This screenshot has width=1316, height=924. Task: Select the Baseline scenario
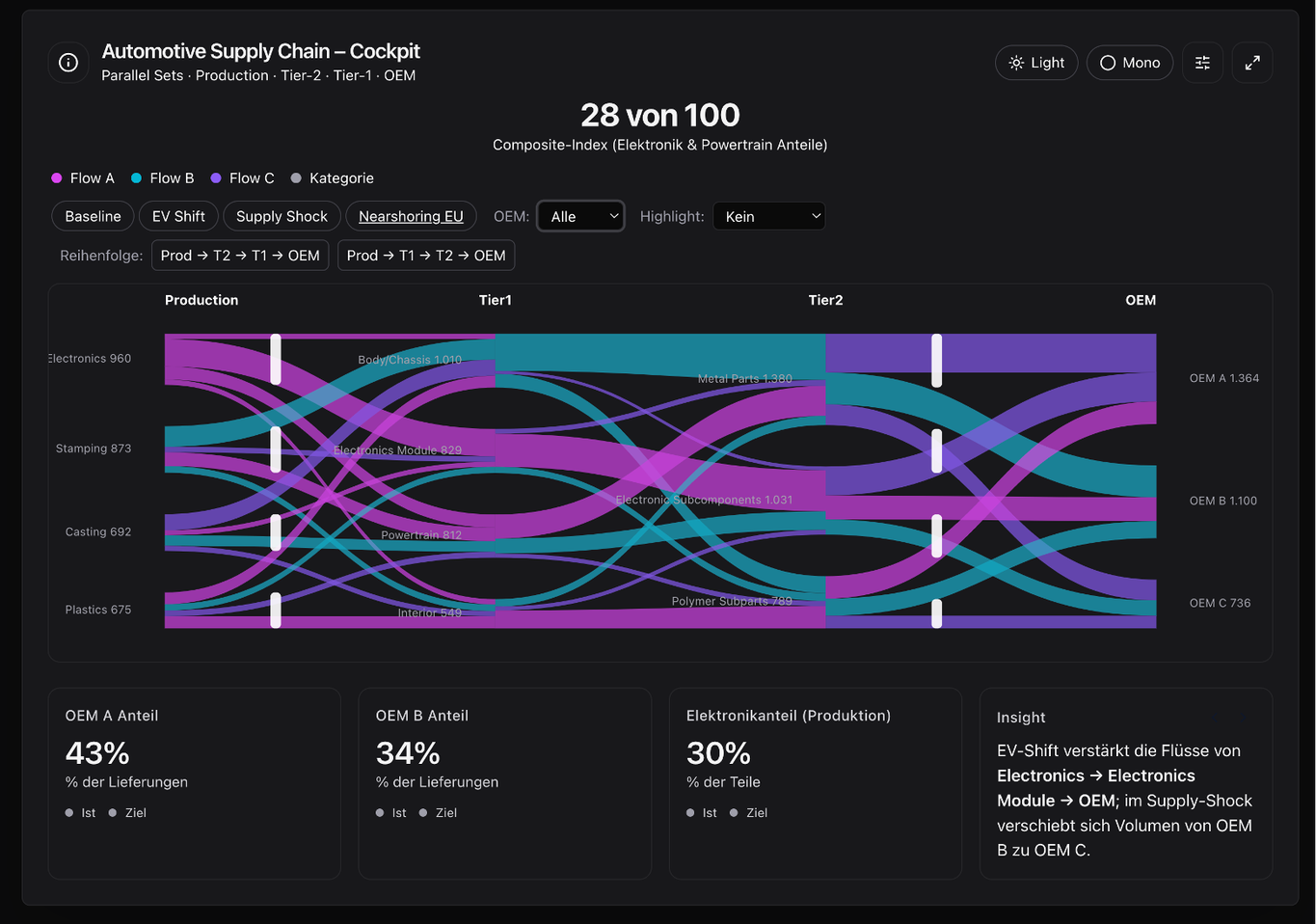[93, 216]
